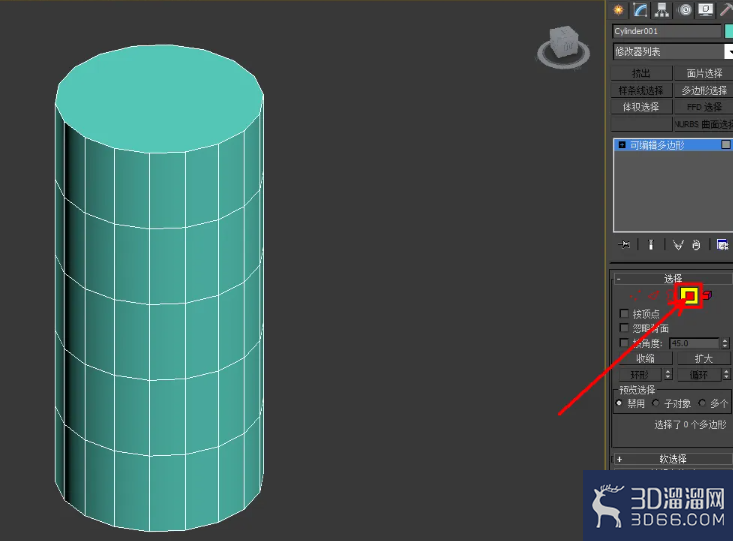Open the Hierarchy panel tab
The width and height of the screenshot is (733, 541).
click(662, 10)
